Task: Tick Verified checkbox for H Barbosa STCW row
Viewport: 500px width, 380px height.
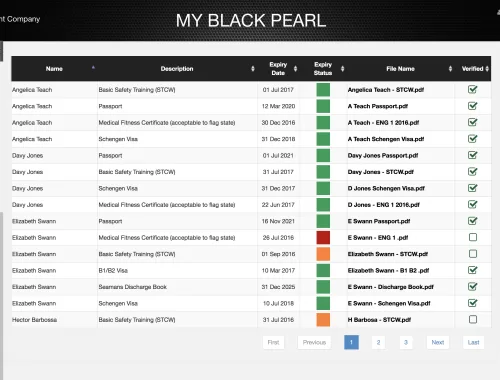Action: (x=473, y=319)
